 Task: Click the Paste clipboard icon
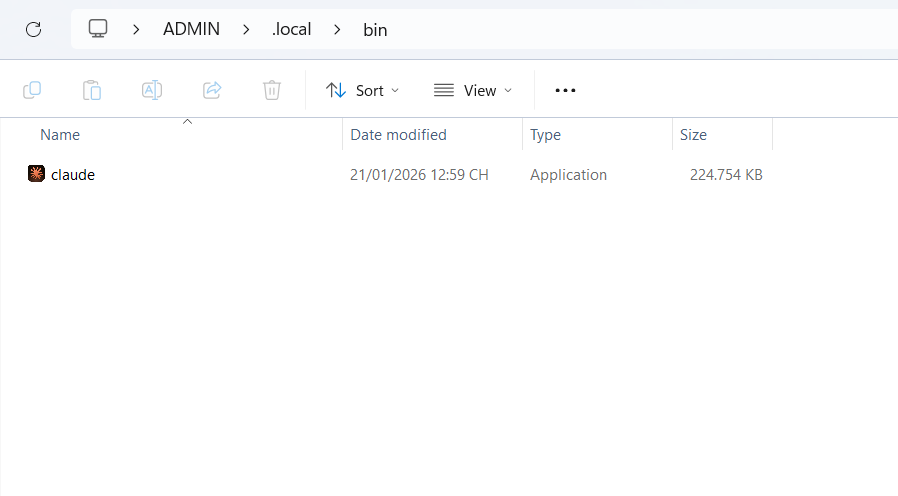tap(92, 90)
